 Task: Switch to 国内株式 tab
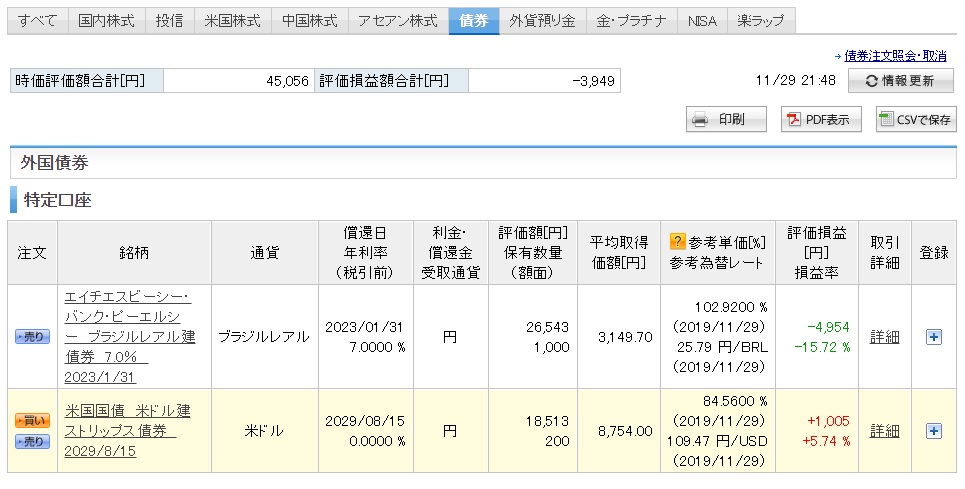pyautogui.click(x=106, y=21)
